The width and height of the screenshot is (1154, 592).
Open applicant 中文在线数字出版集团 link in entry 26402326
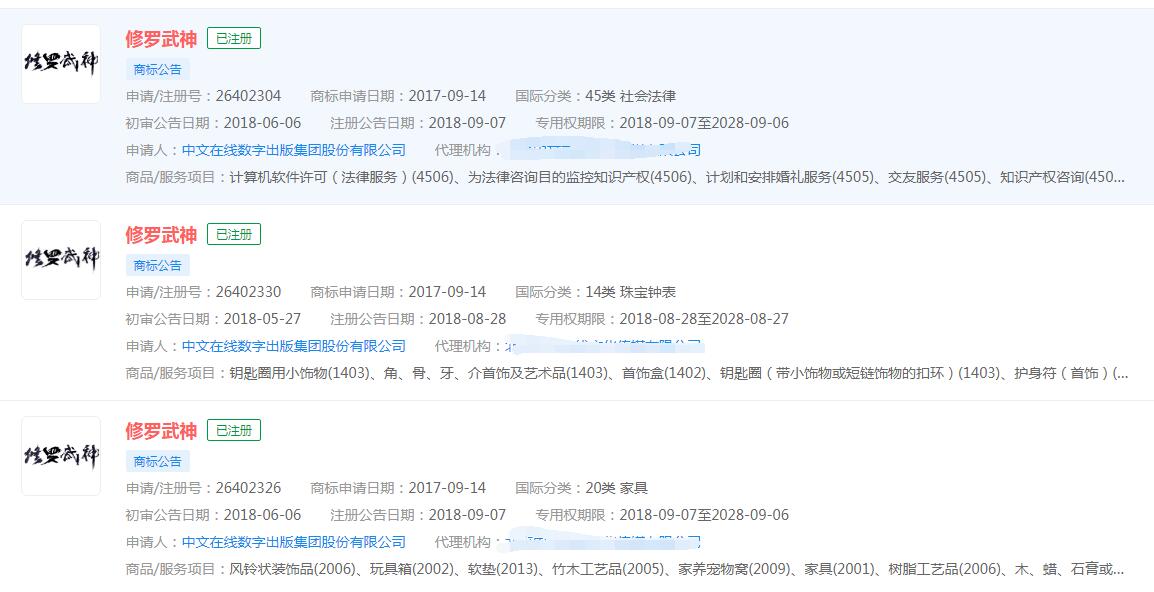pos(294,542)
